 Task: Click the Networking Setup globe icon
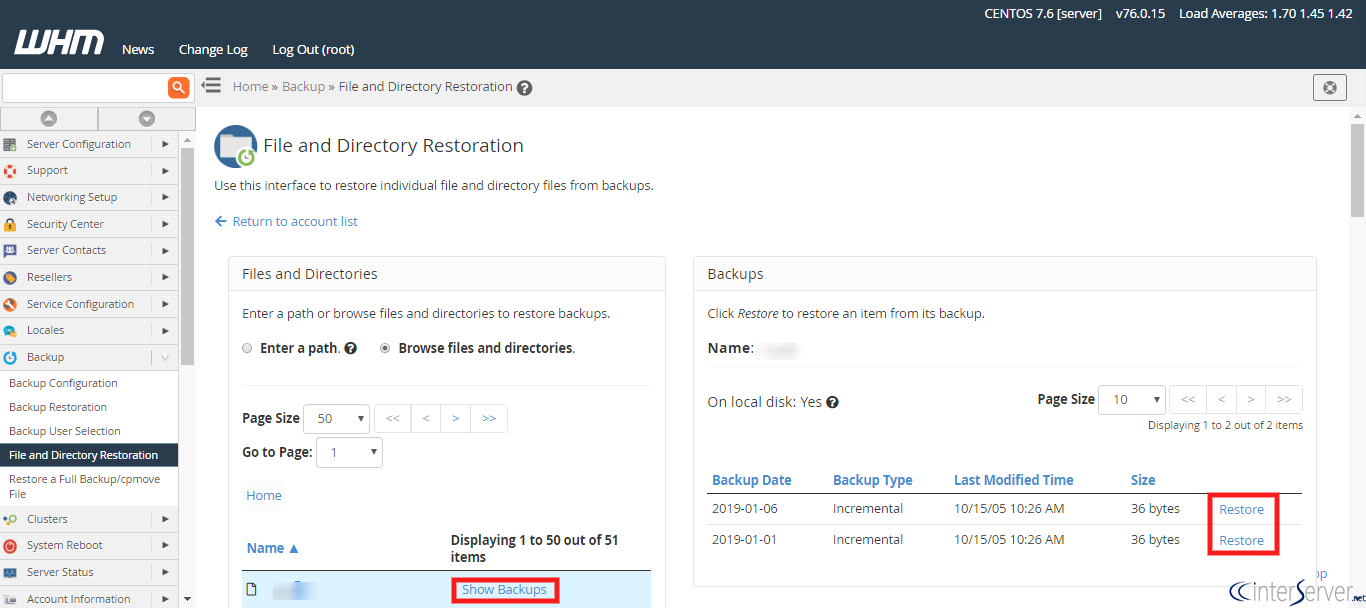(10, 198)
